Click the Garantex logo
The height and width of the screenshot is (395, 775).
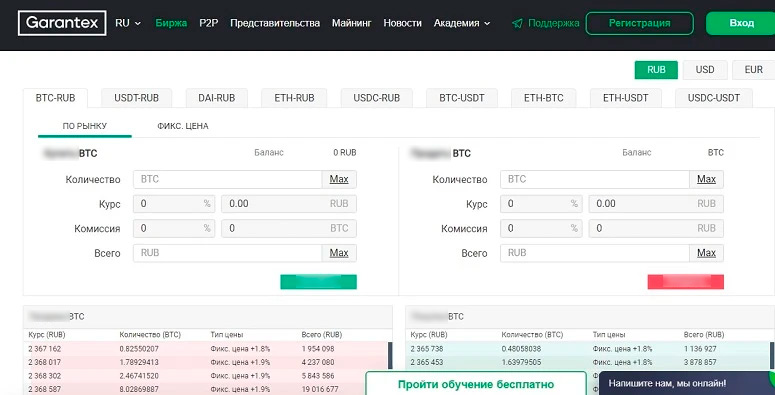coord(62,23)
